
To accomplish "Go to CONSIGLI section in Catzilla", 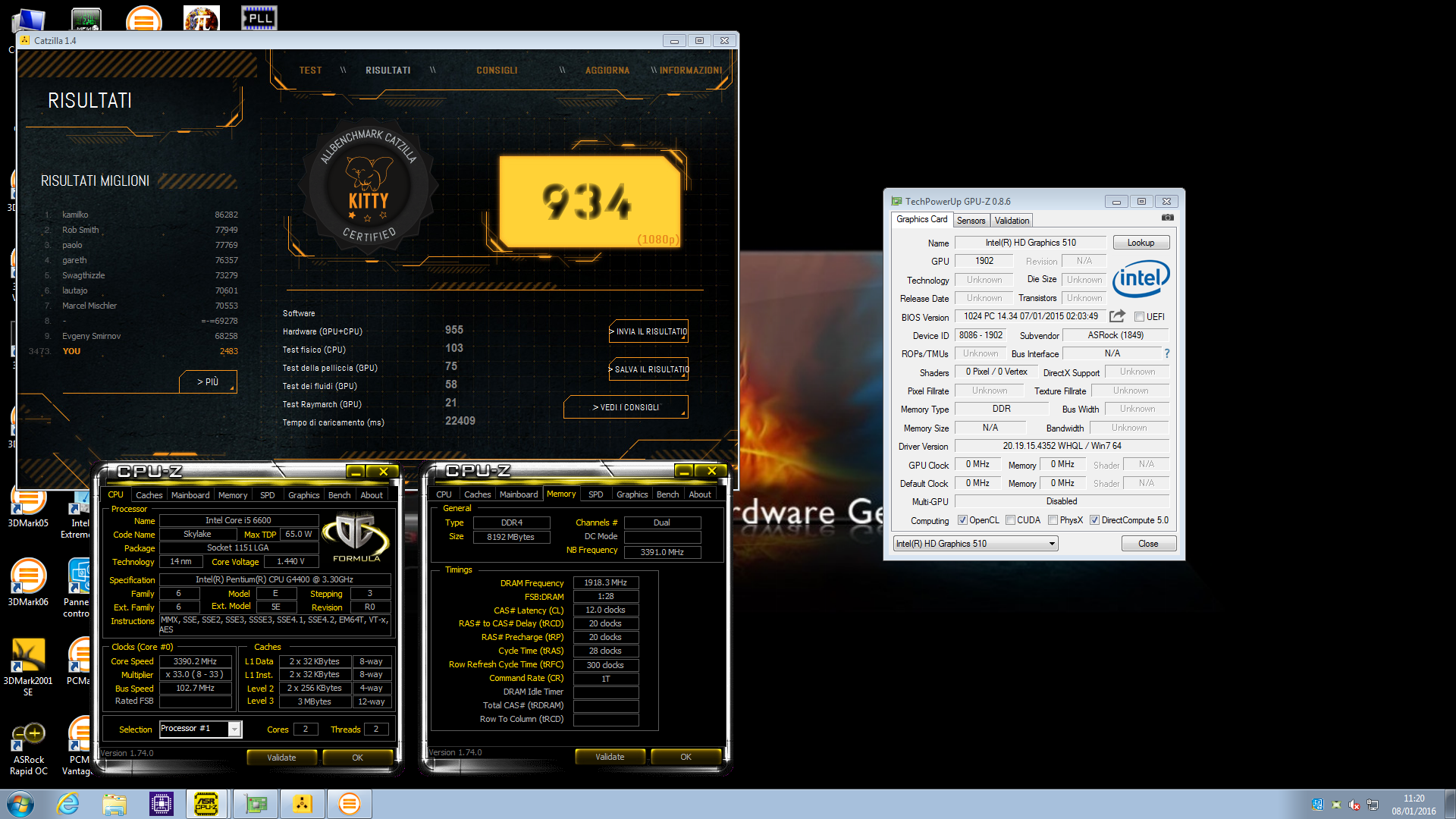I will pyautogui.click(x=497, y=71).
